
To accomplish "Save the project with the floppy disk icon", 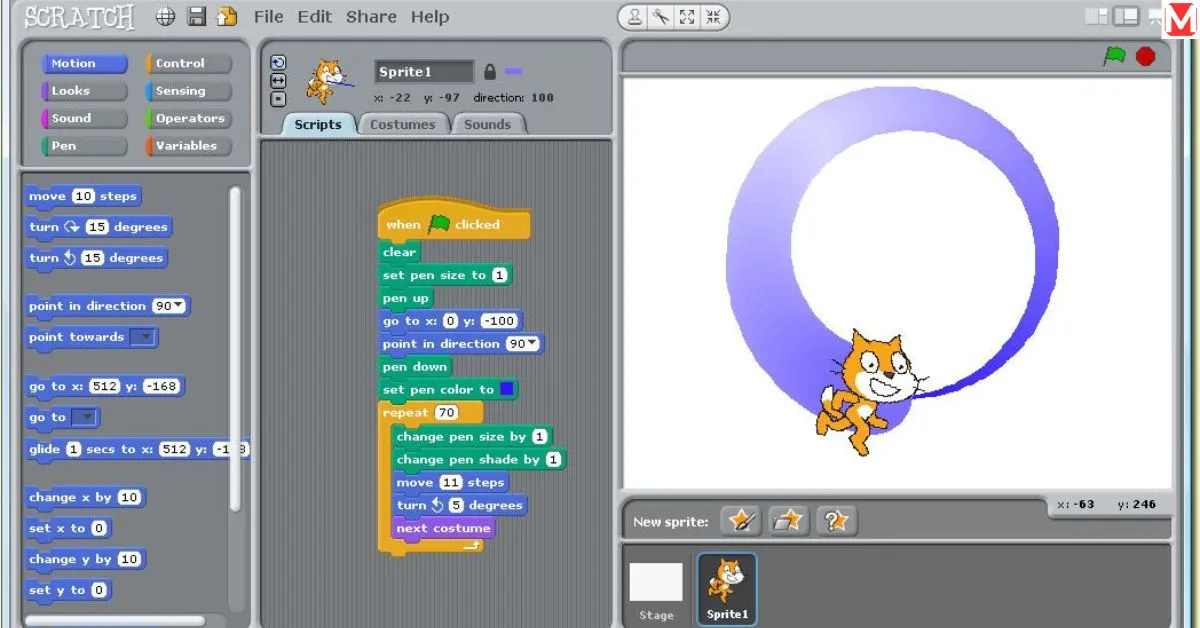I will 197,17.
